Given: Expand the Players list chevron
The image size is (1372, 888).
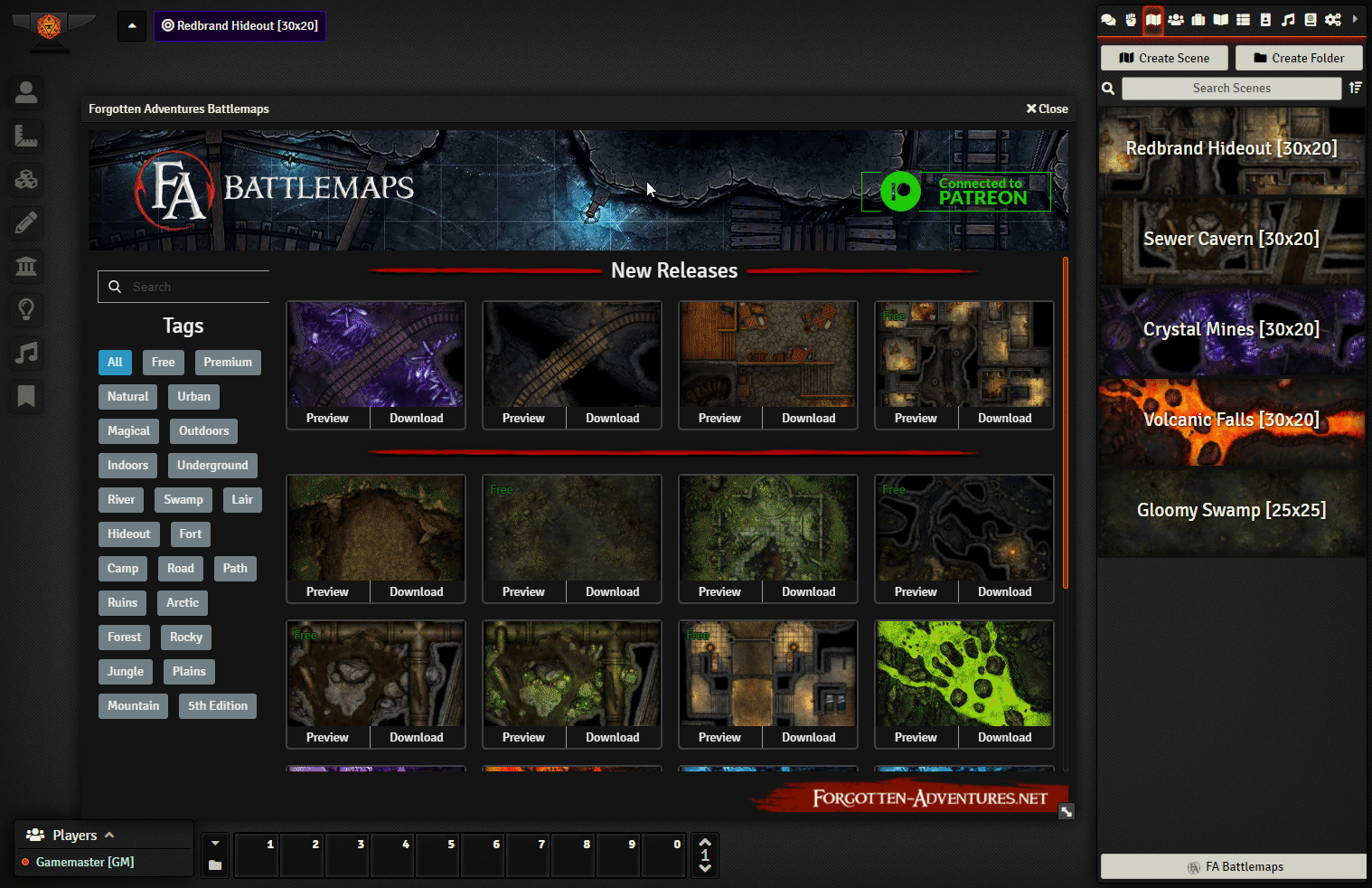Looking at the screenshot, I should pyautogui.click(x=109, y=836).
